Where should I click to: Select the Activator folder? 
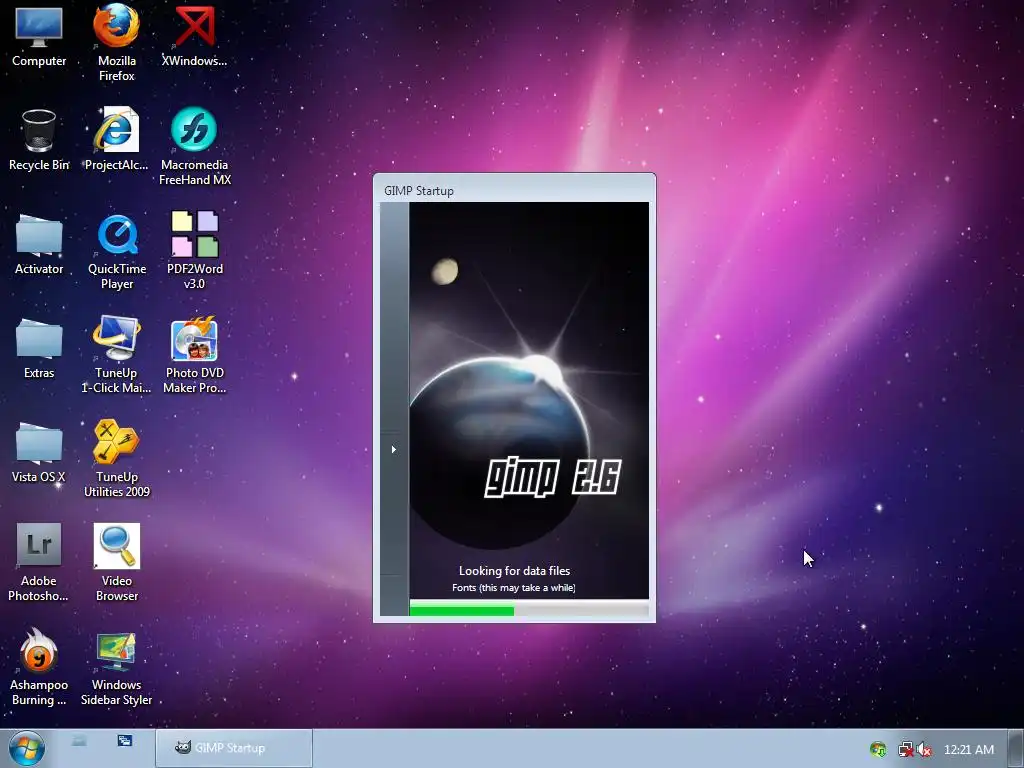39,244
